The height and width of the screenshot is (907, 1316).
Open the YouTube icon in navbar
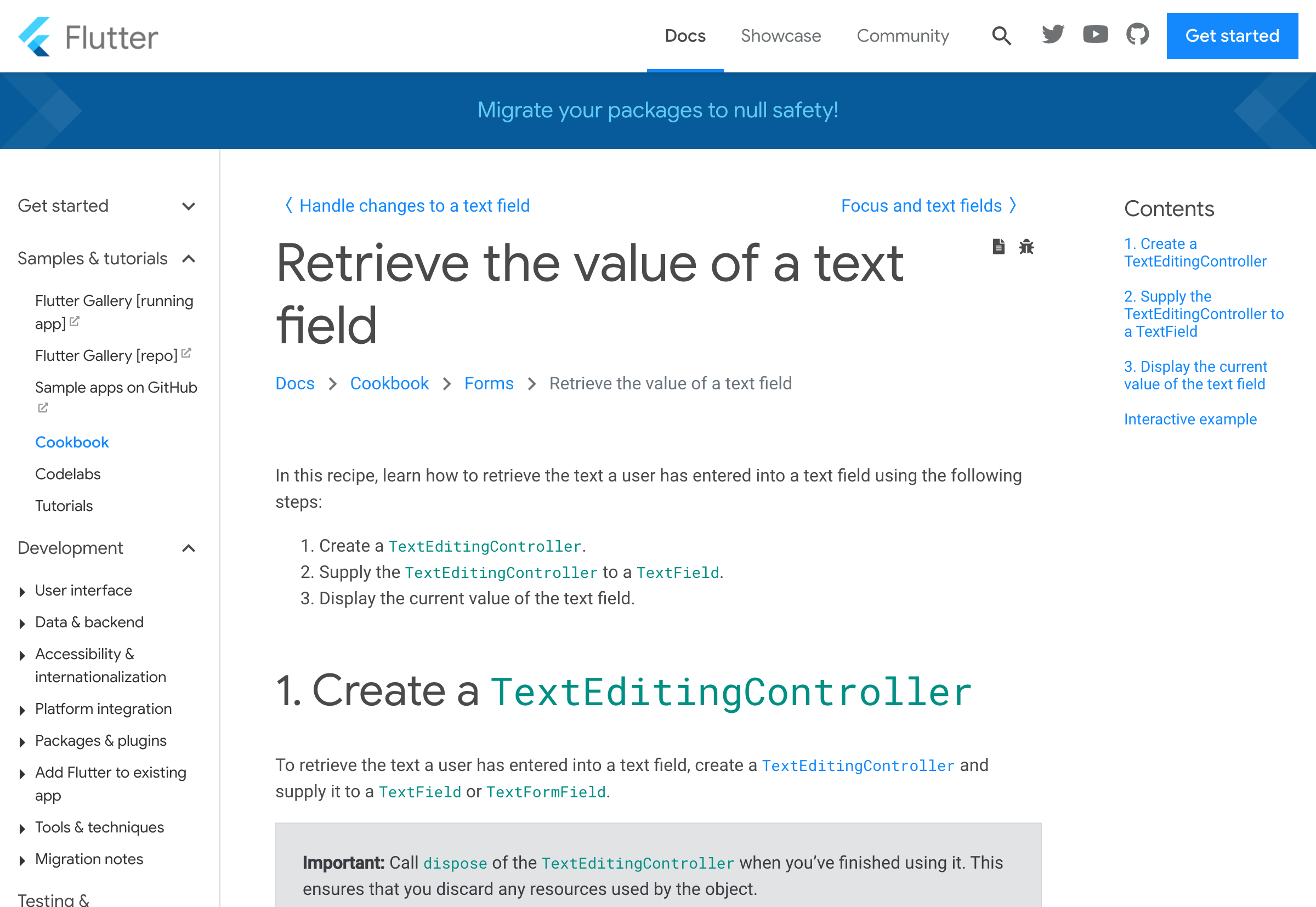(x=1095, y=36)
